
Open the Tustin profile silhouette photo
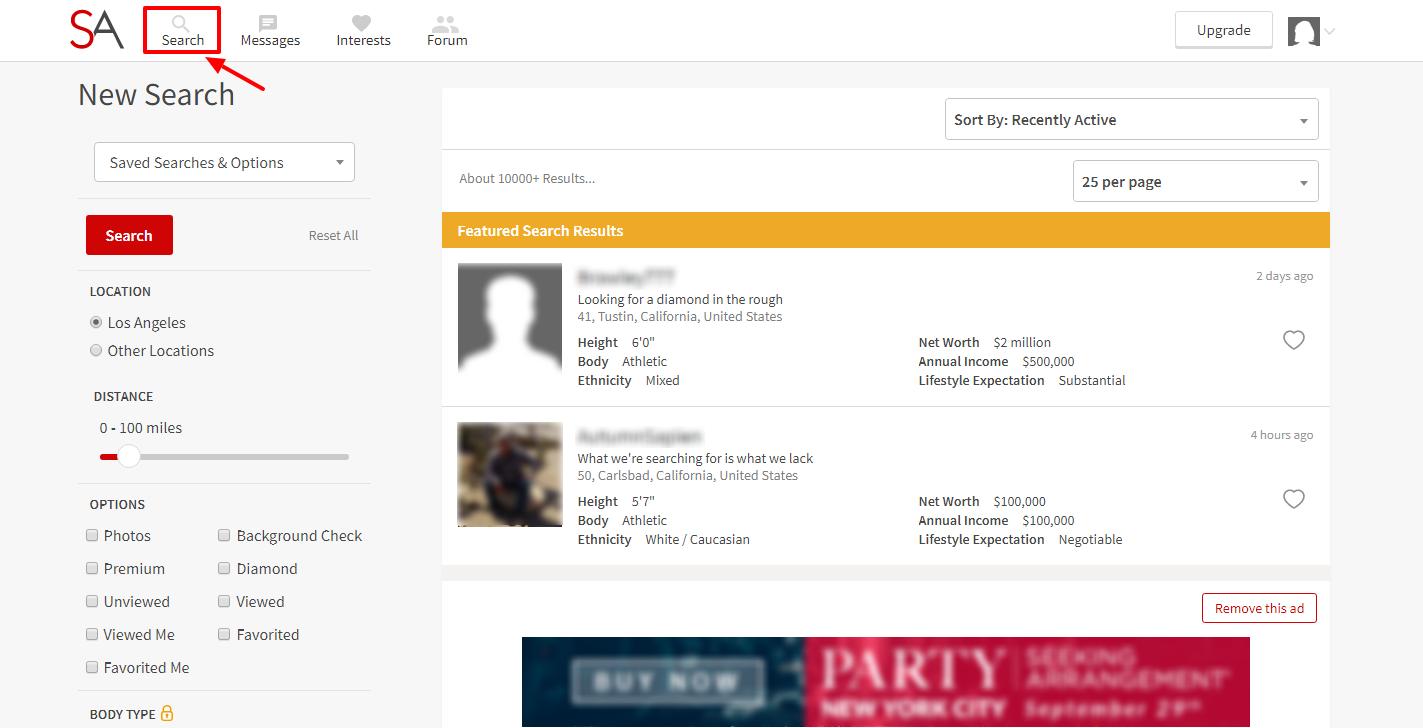[510, 316]
